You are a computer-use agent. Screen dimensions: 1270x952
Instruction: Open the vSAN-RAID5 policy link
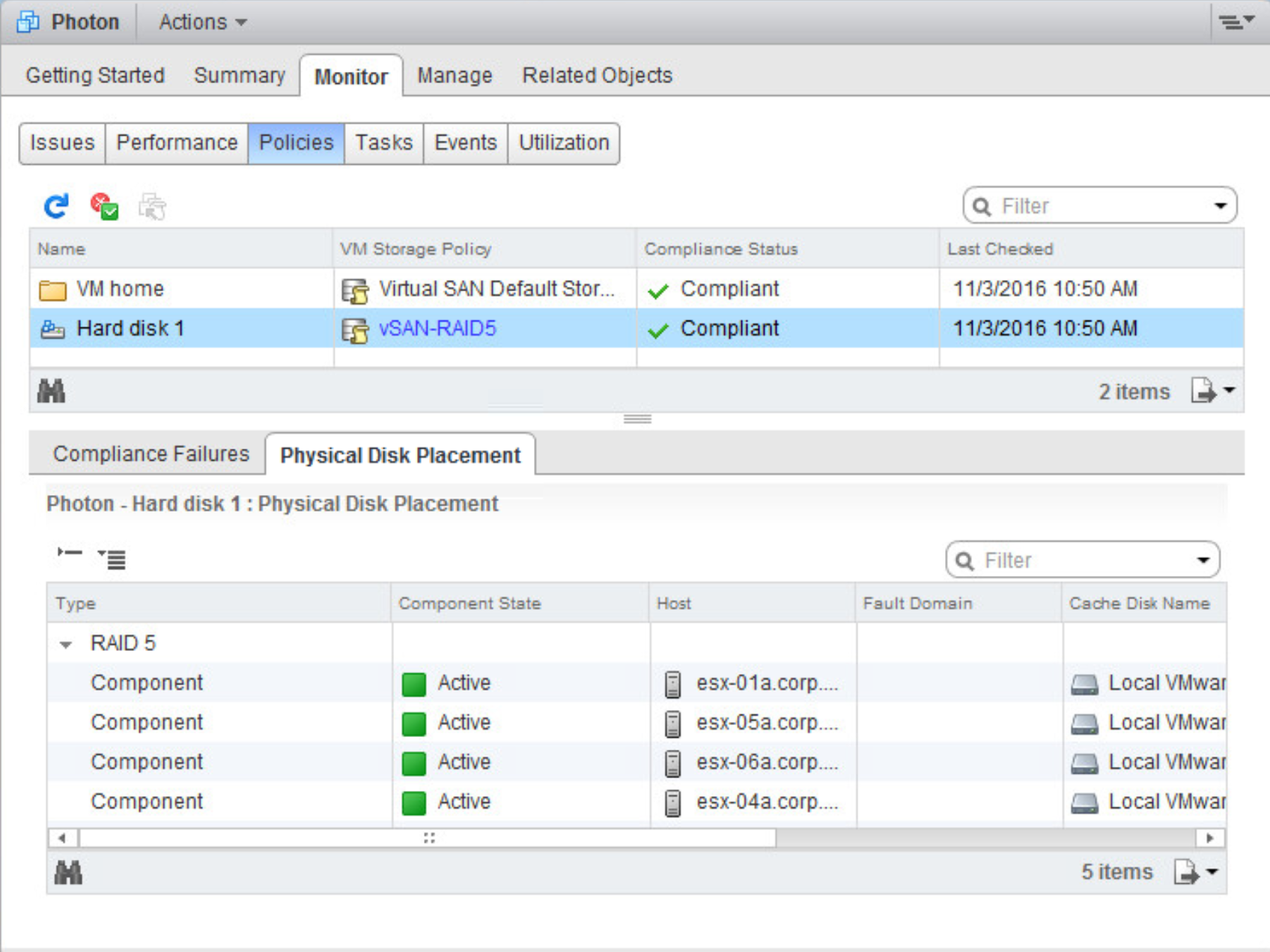pyautogui.click(x=437, y=329)
